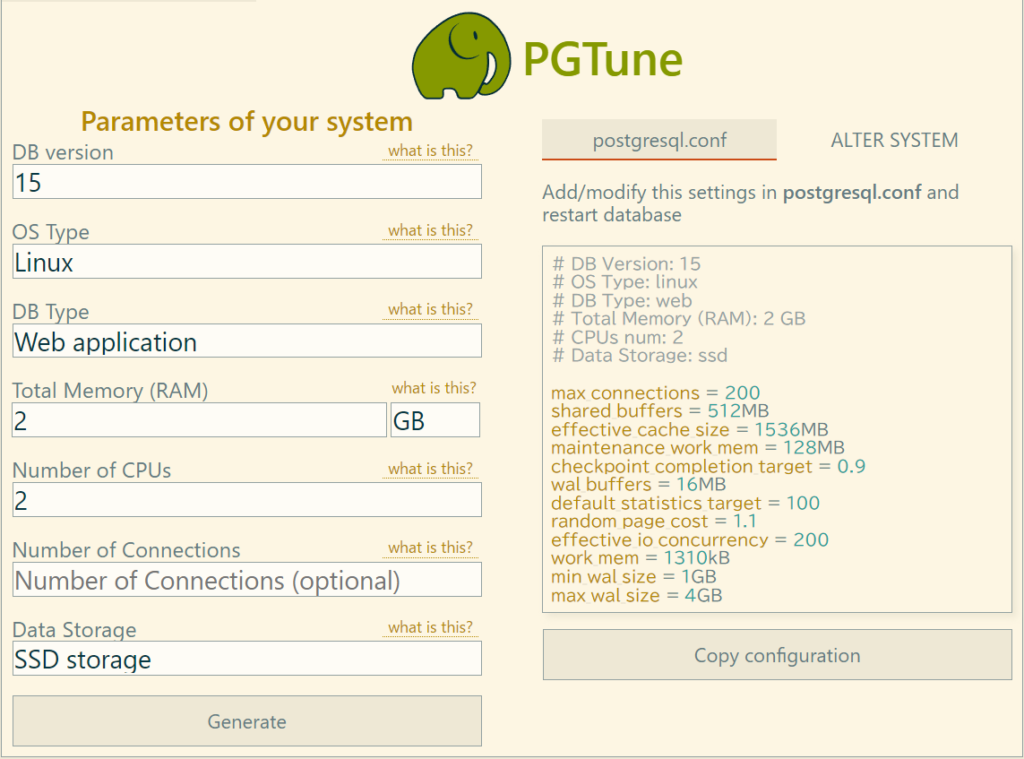The width and height of the screenshot is (1024, 759).
Task: Click the 'effective cache size = 1536MB' line
Action: coord(690,429)
